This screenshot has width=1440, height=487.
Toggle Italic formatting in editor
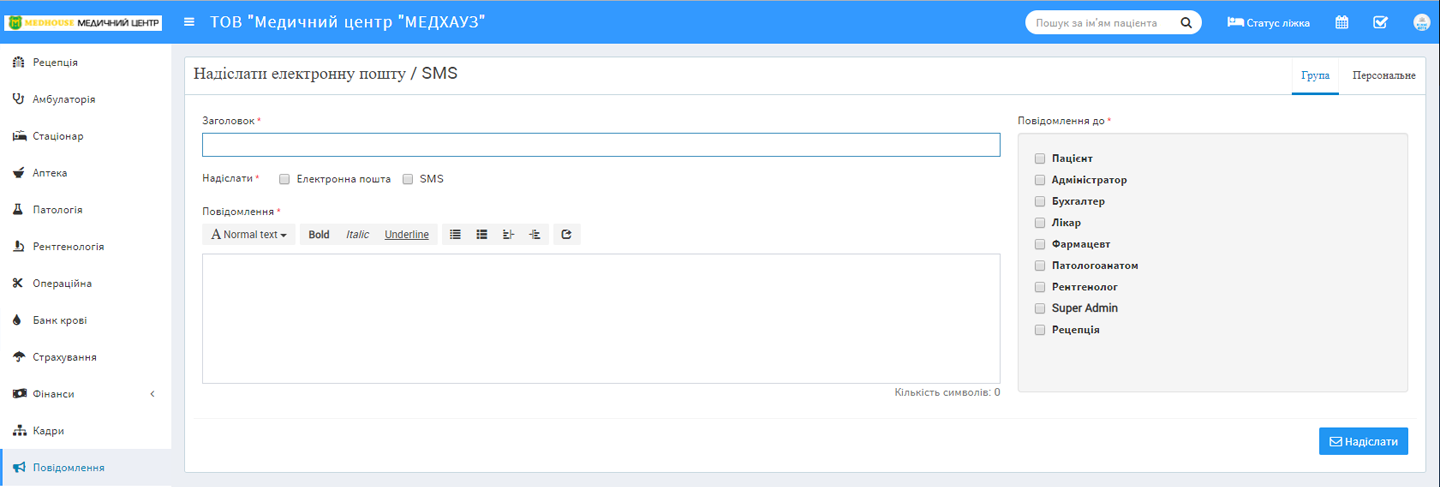[x=357, y=235]
